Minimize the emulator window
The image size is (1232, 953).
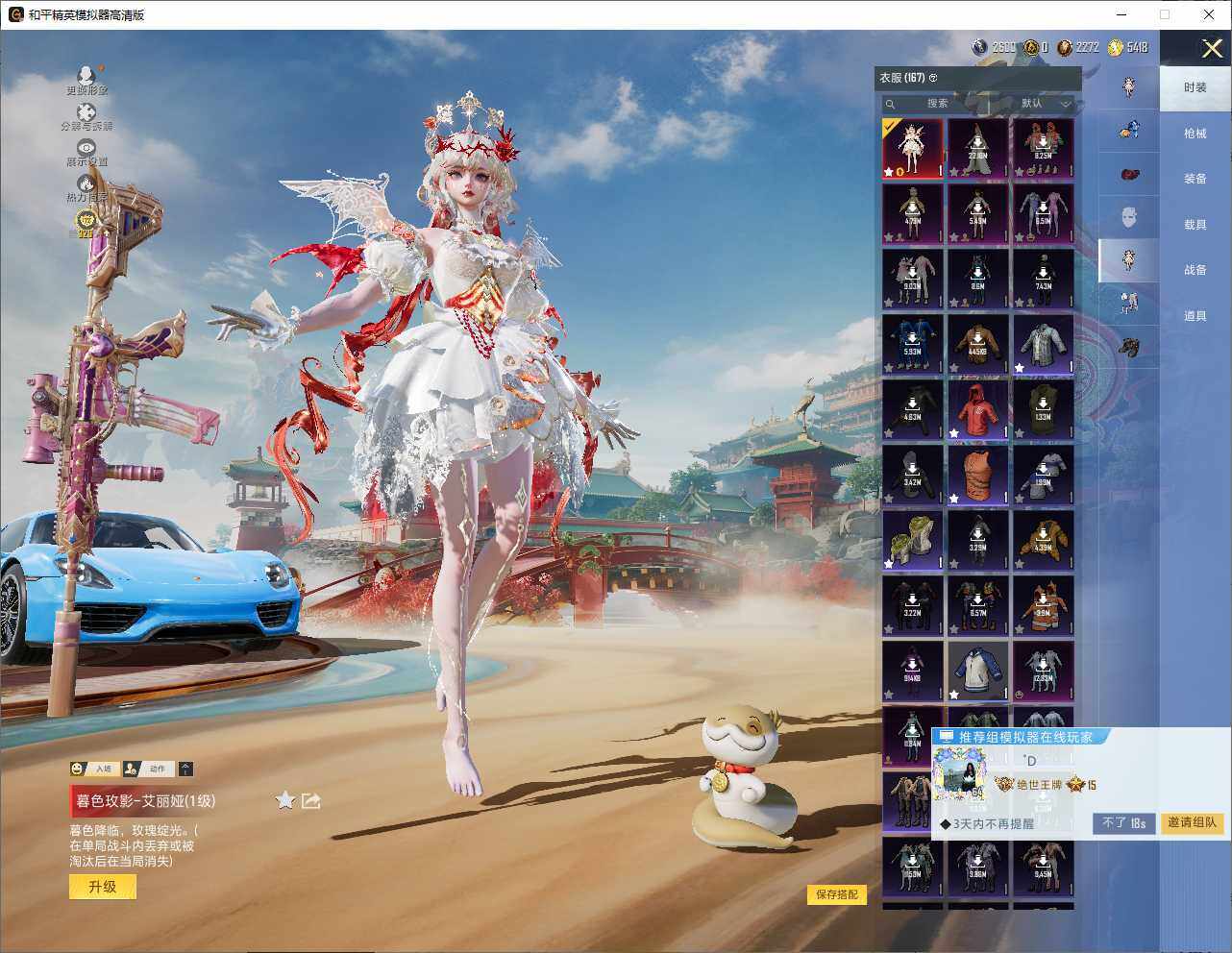coord(1121,14)
